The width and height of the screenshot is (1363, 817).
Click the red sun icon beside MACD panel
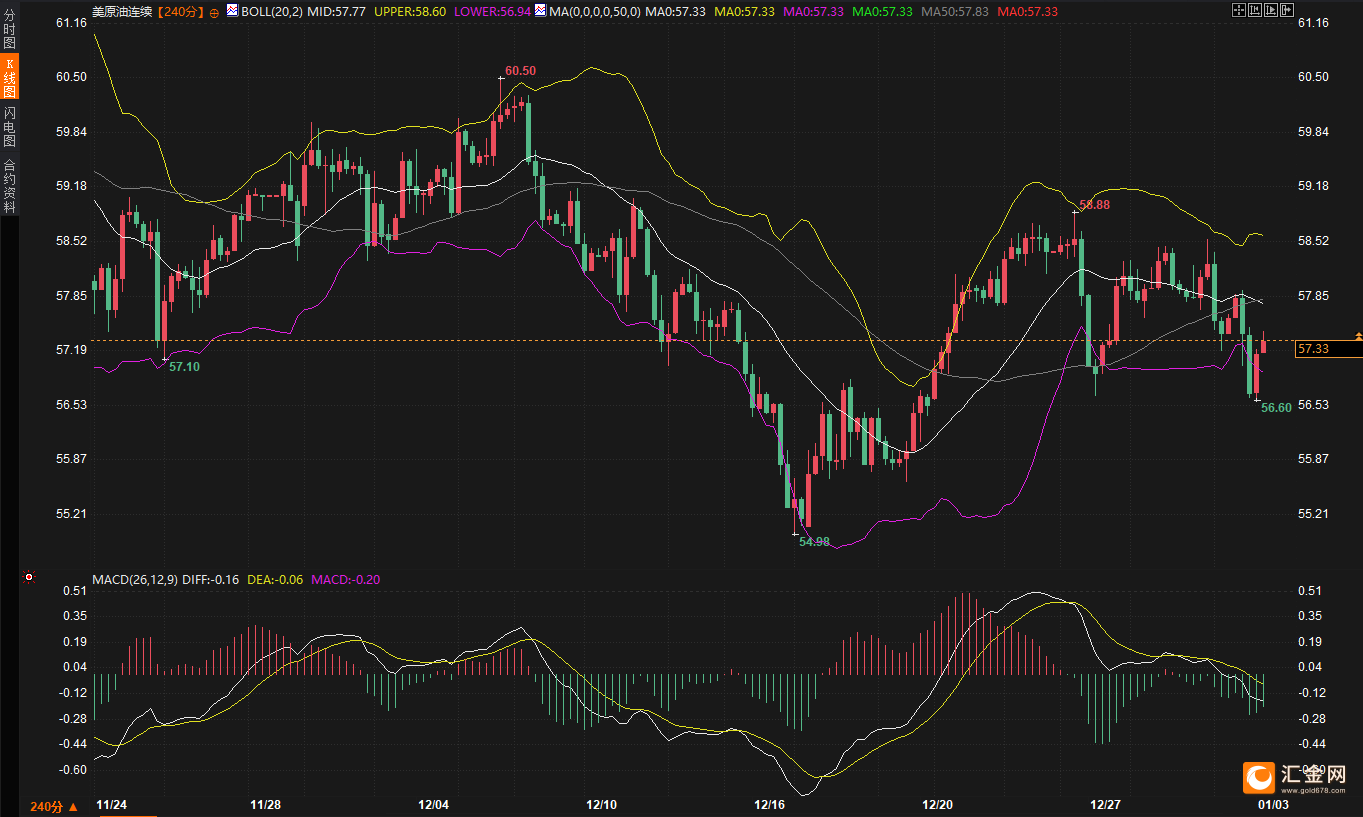click(x=29, y=577)
